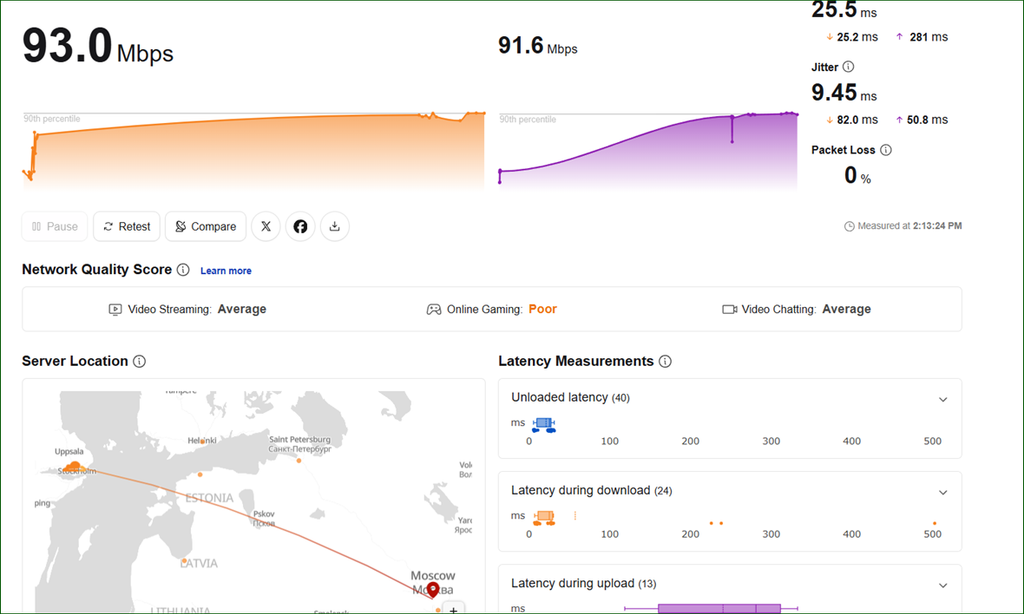The height and width of the screenshot is (614, 1024).
Task: Open Network Quality Score info icon
Action: [x=184, y=270]
